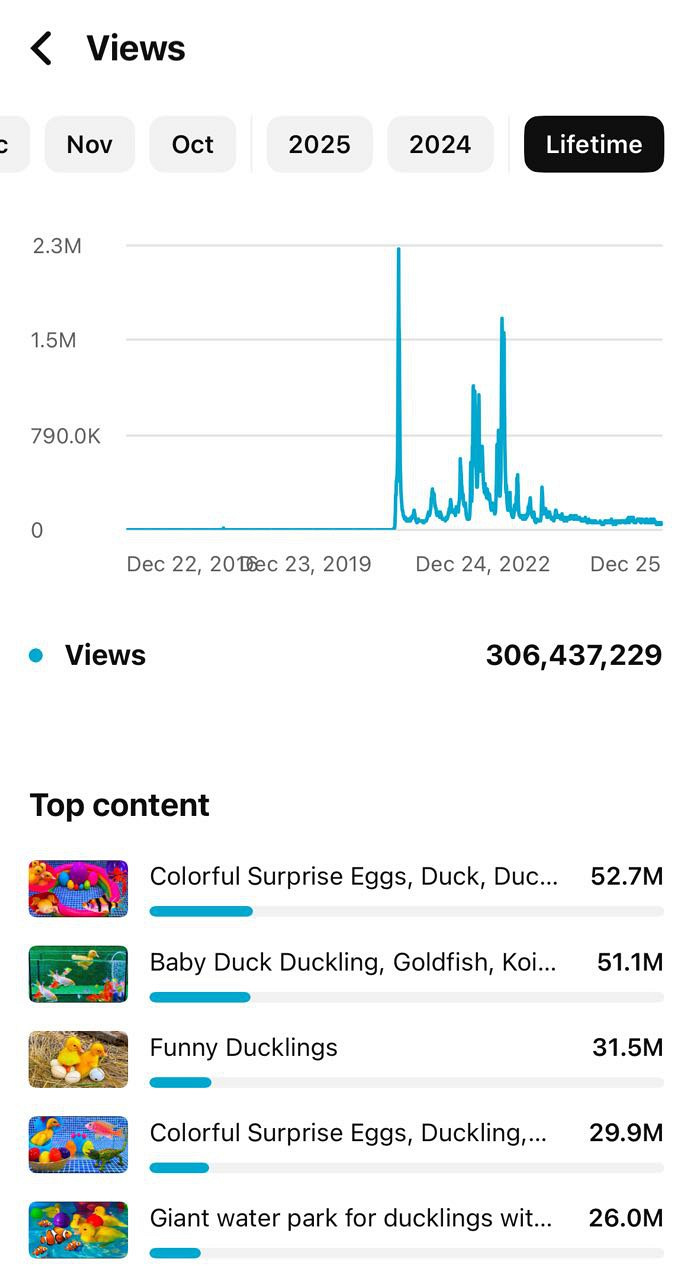Click the Top content heading
Screen dimensions: 693x1280
[120, 805]
